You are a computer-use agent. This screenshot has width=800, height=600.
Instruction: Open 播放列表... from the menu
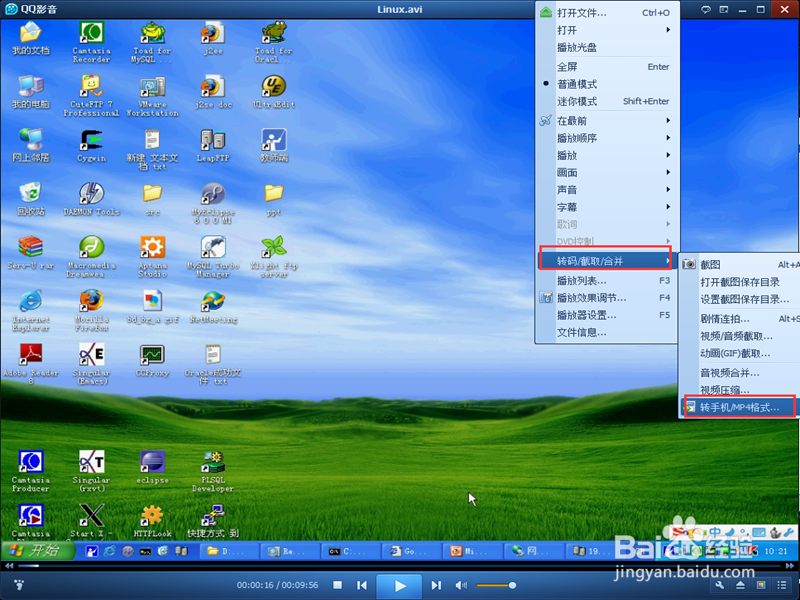(607, 281)
